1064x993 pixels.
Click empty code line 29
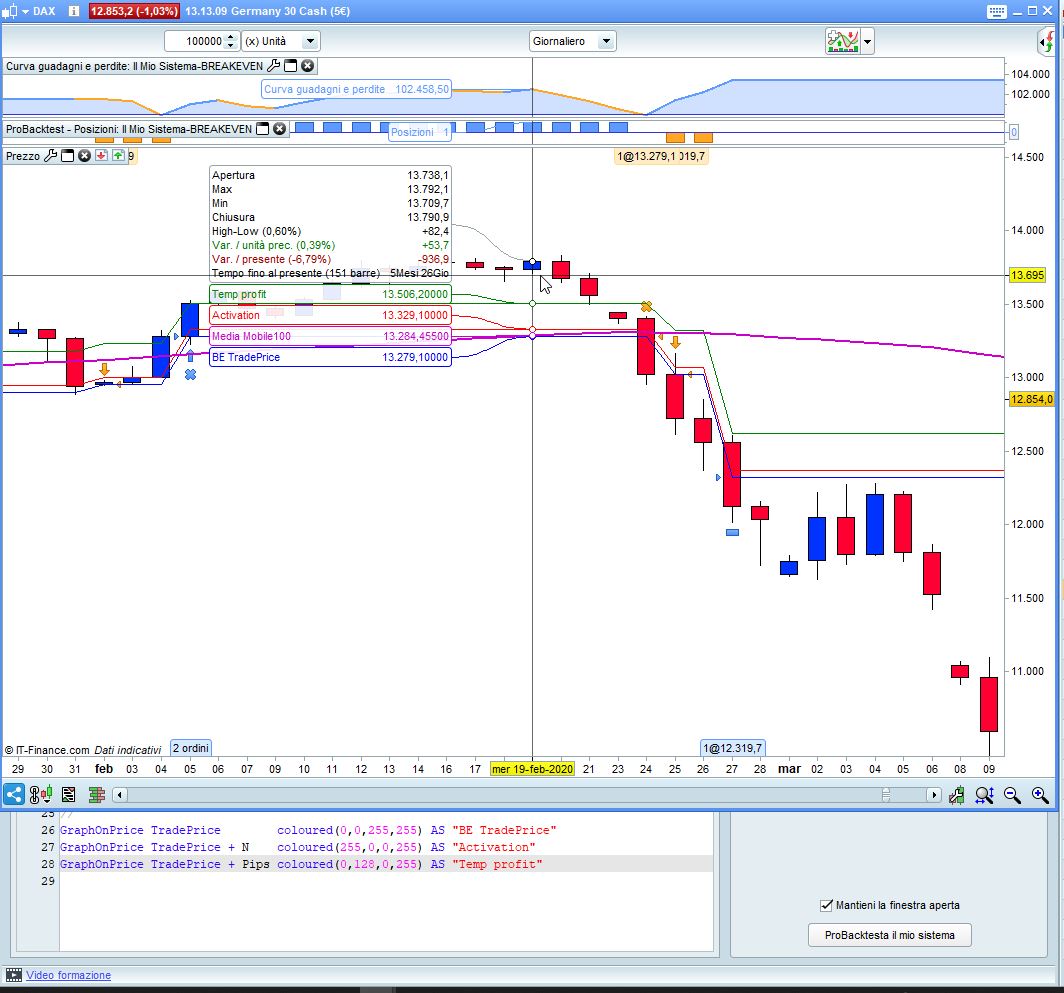tap(386, 881)
